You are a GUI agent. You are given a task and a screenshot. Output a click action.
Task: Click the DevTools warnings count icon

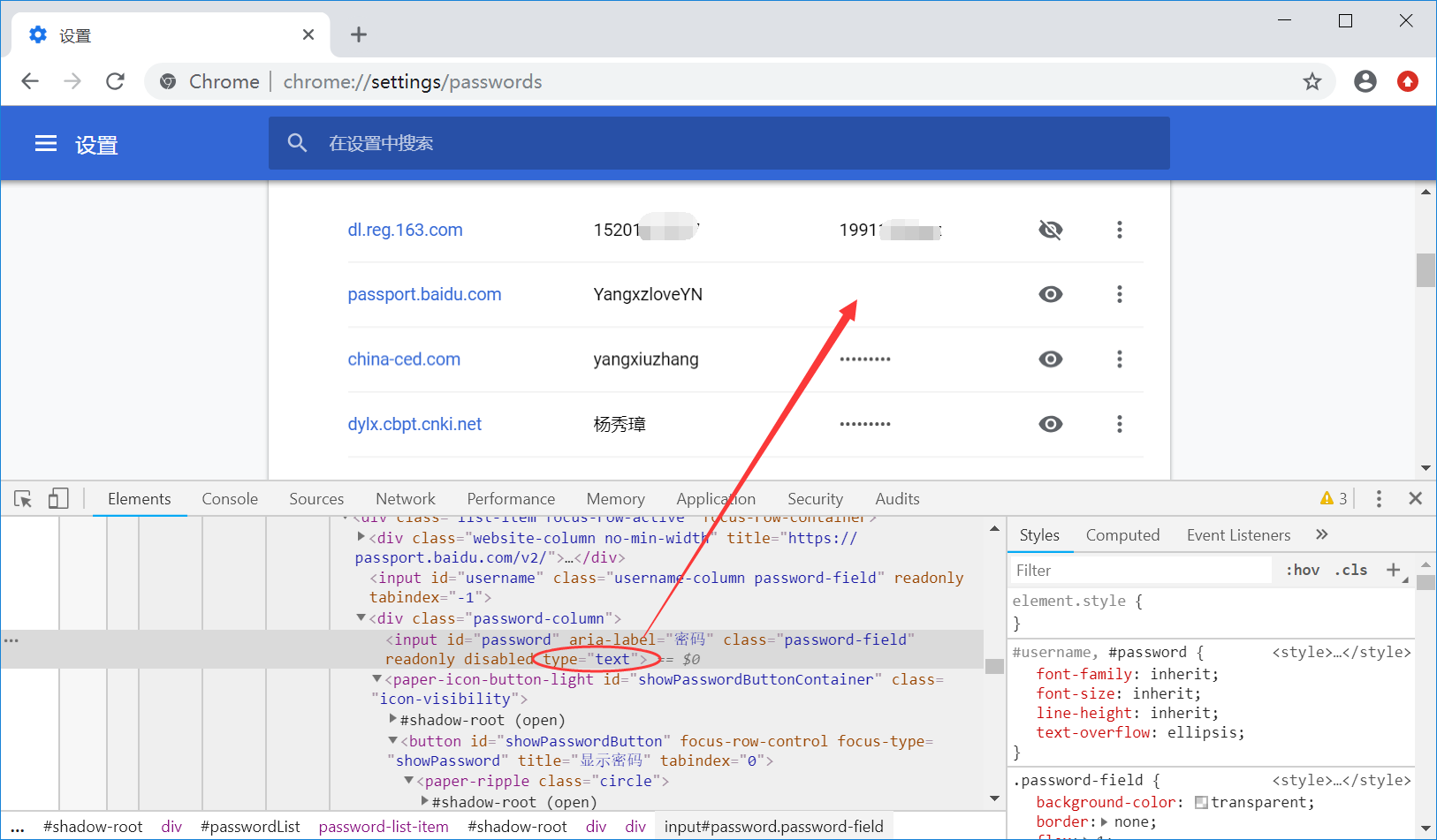click(x=1334, y=499)
